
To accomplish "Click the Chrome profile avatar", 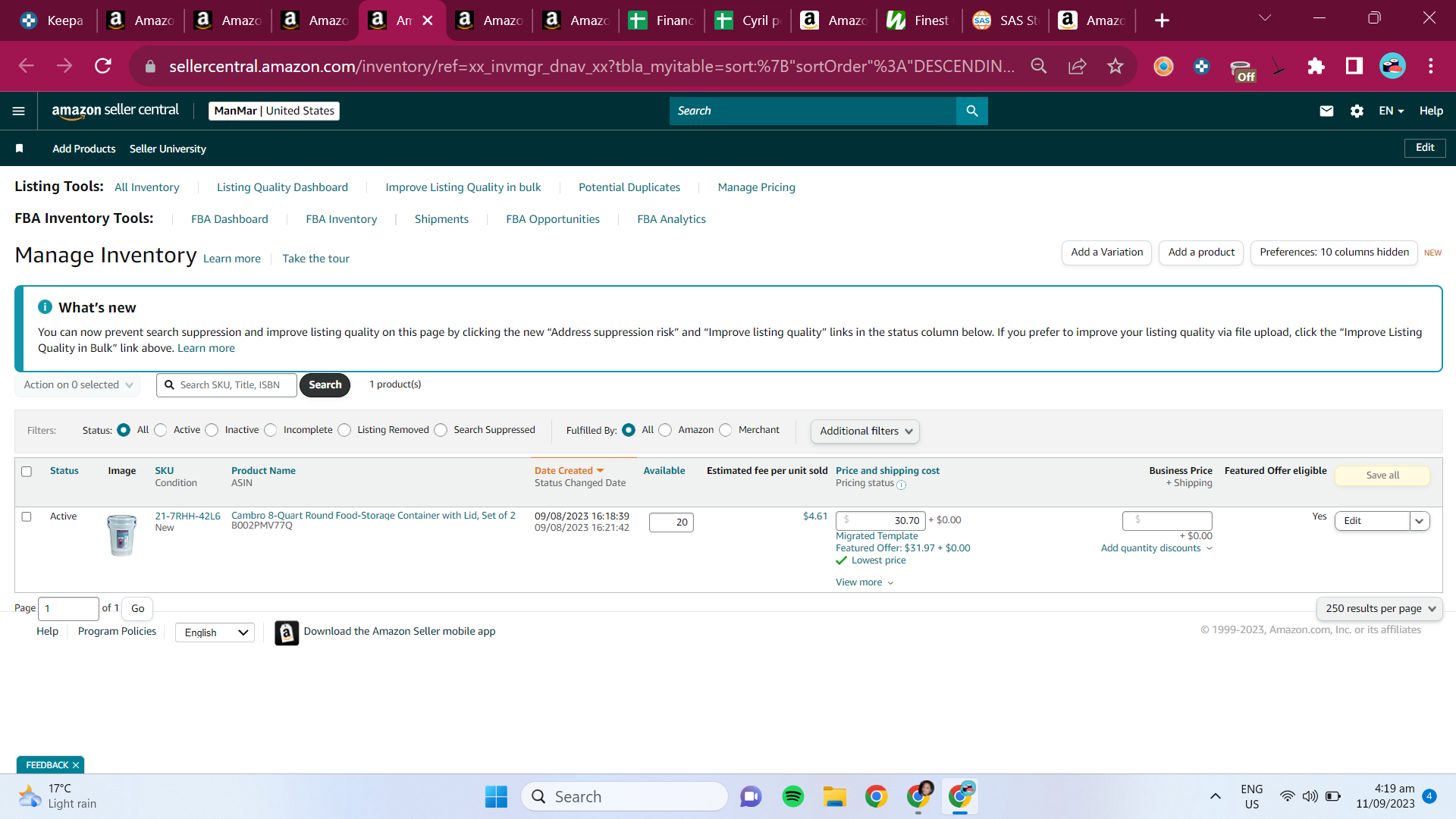I will tap(1392, 66).
